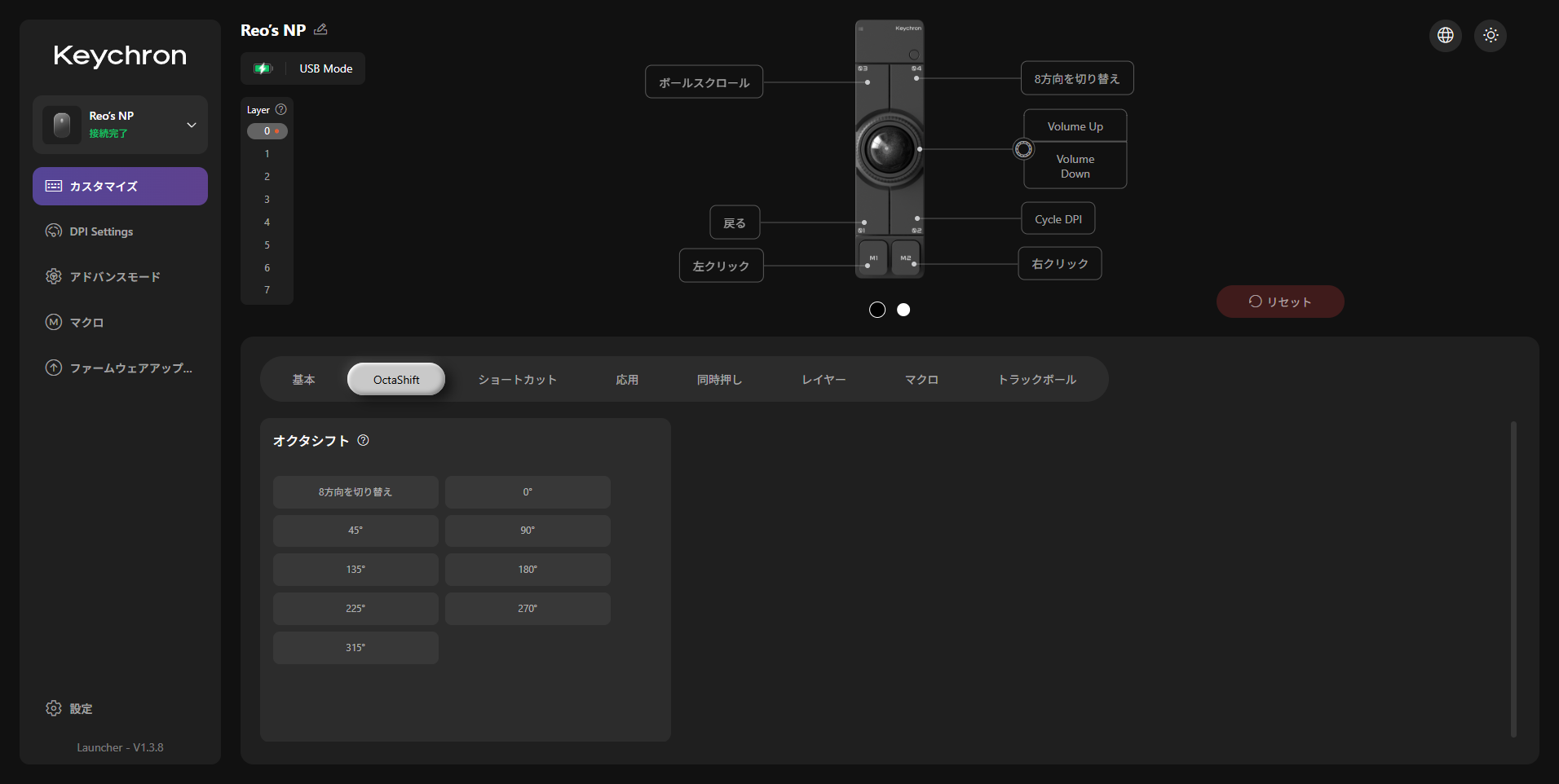Select layer 1
1559x784 pixels.
pos(267,154)
